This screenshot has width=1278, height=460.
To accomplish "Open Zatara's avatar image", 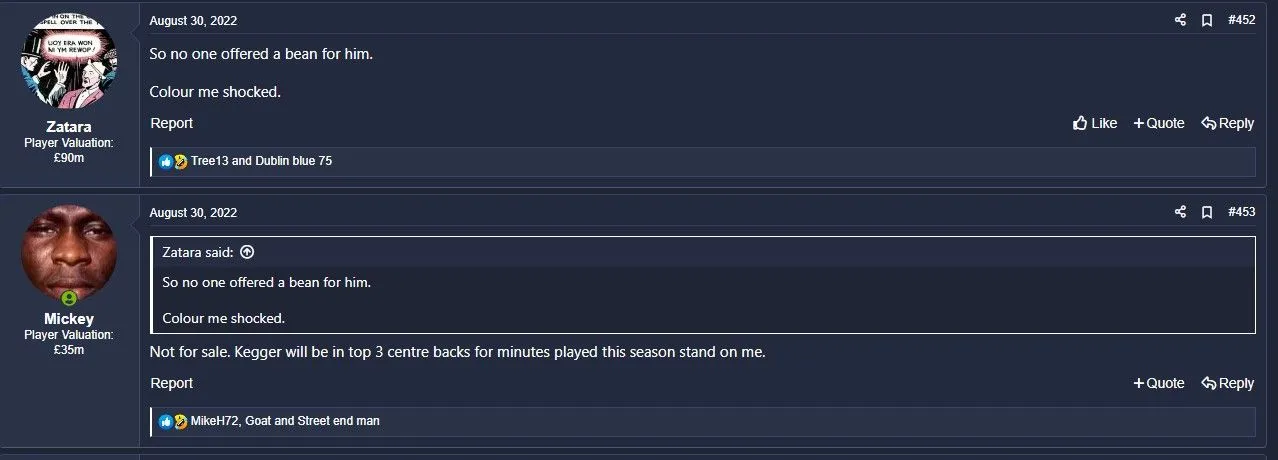I will click(x=69, y=62).
